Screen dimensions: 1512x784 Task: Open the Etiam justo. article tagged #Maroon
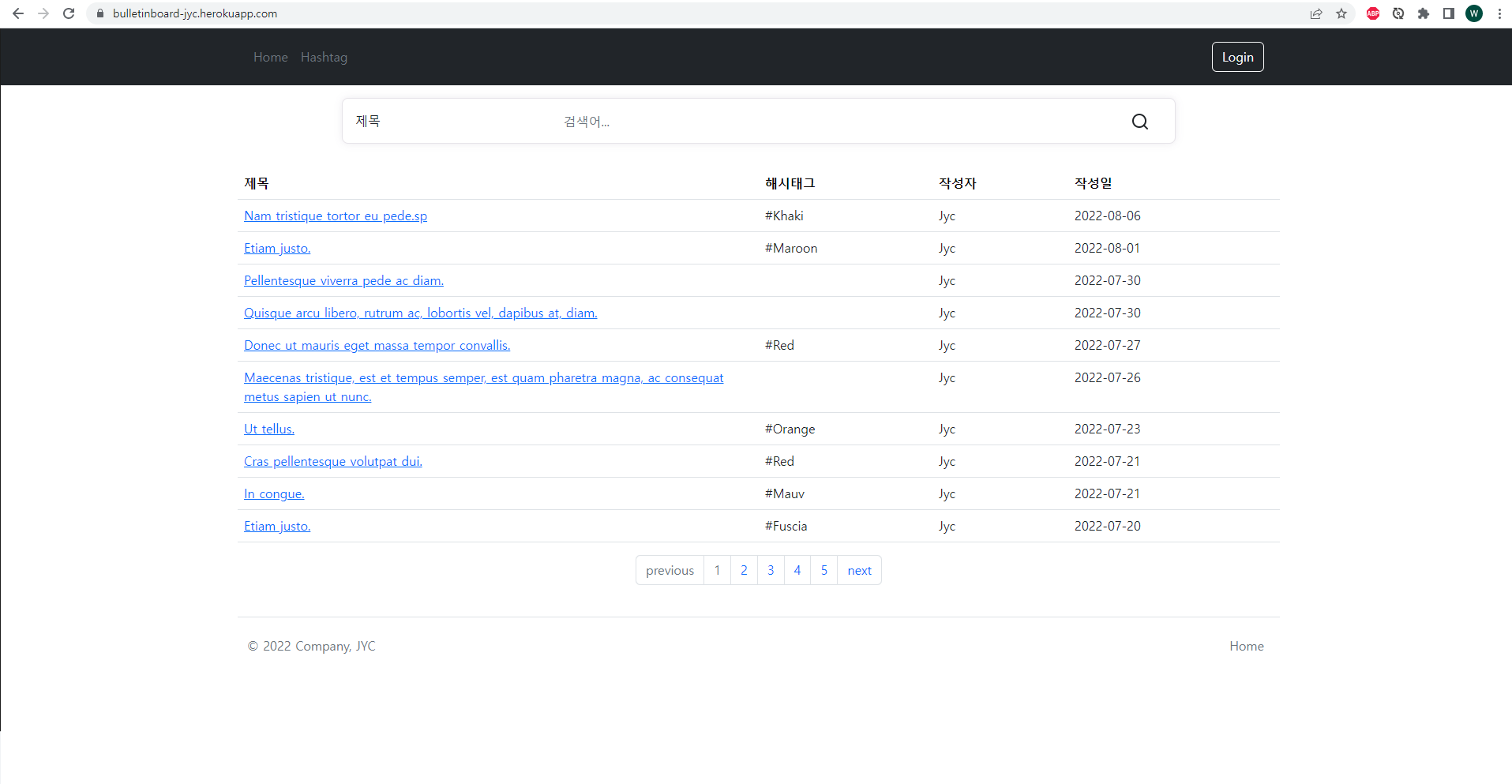[x=277, y=248]
